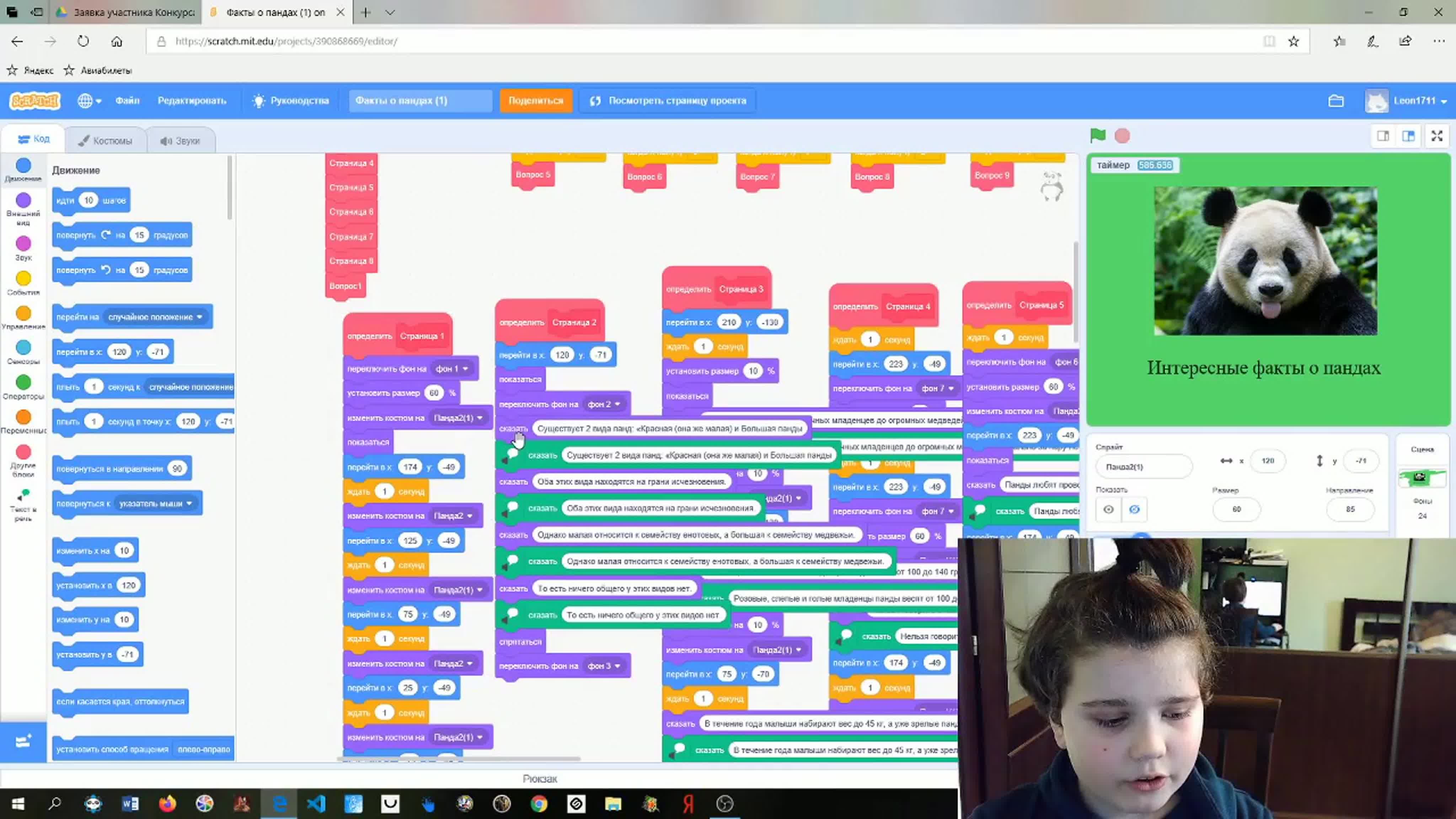Screen dimensions: 1456x819
Task: Switch to small stage layout
Action: pos(1382,136)
